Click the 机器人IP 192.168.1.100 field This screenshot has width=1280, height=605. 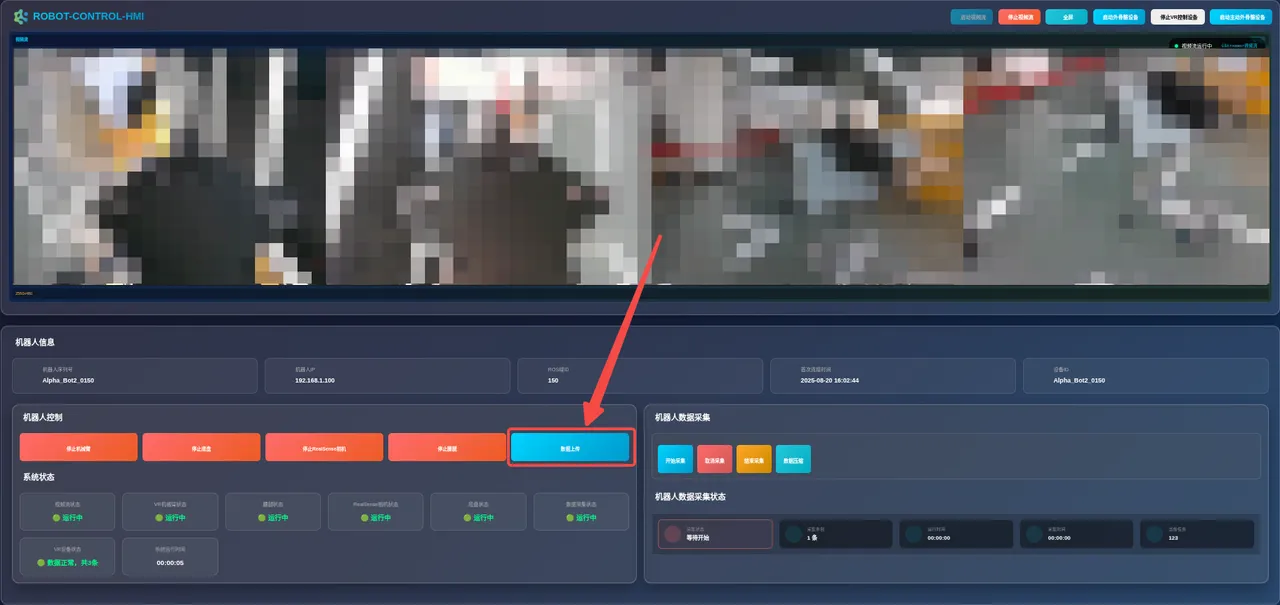[388, 375]
